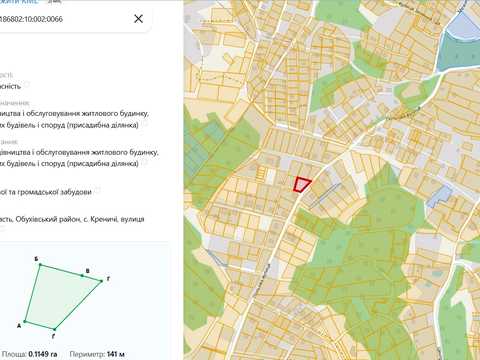Click vertex В on the parcel outline

tap(82, 276)
